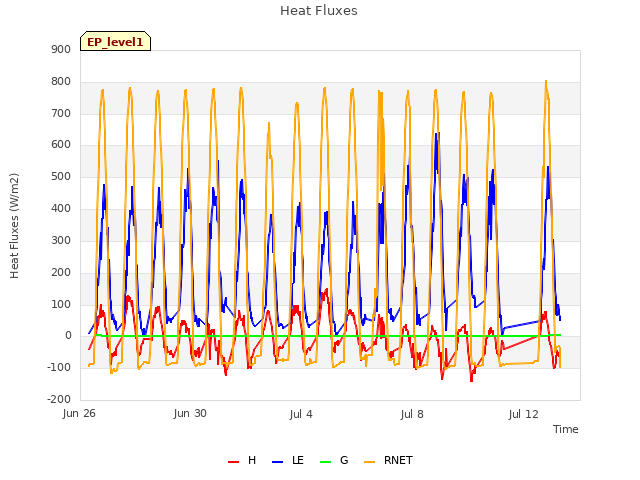The width and height of the screenshot is (640, 480).
Task: Click the green G legend color marker
Action: 326,462
